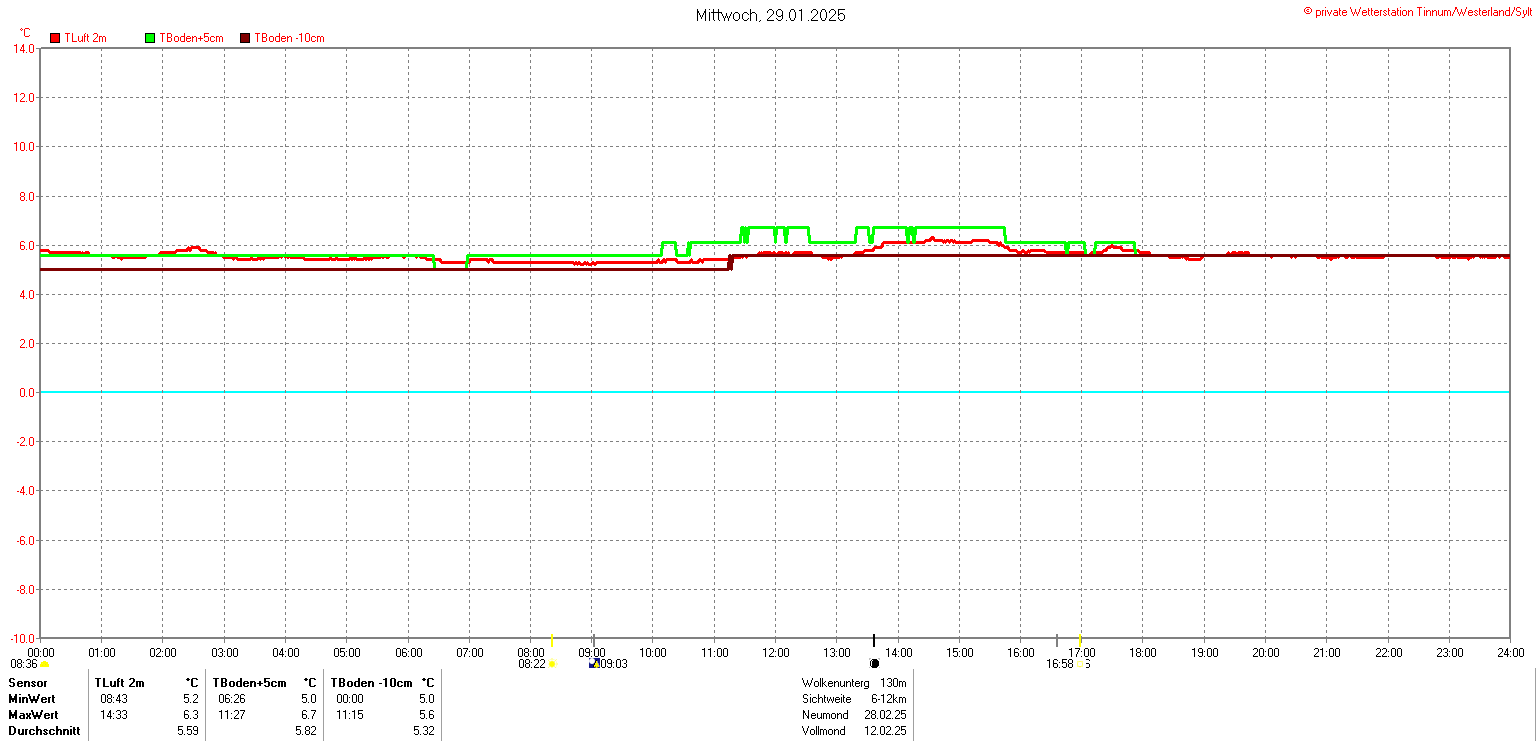Viewport: 1536px width, 741px height.
Task: Click the gray tick marker after 16:00
Action: point(1057,640)
